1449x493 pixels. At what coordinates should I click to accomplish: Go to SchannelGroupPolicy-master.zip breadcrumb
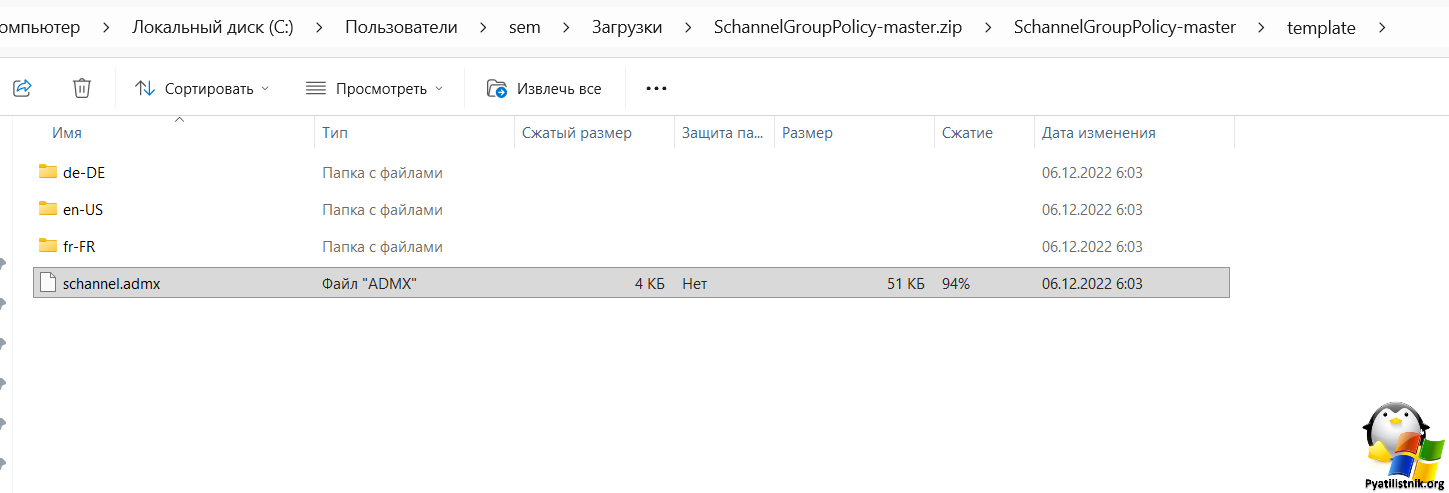pyautogui.click(x=838, y=27)
